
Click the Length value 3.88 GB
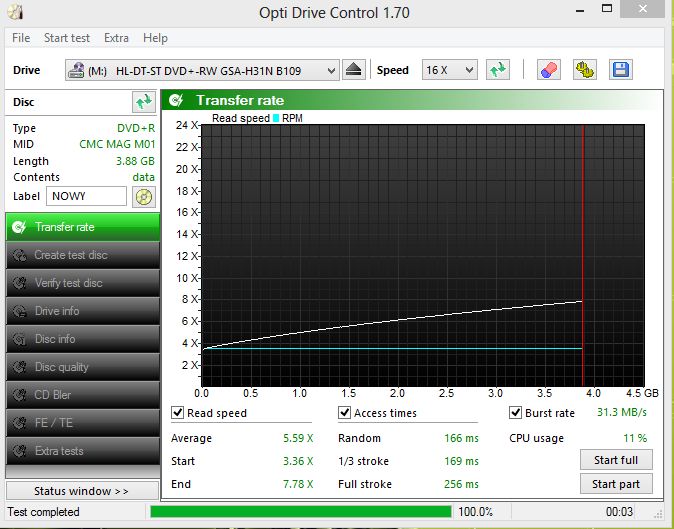pyautogui.click(x=135, y=161)
